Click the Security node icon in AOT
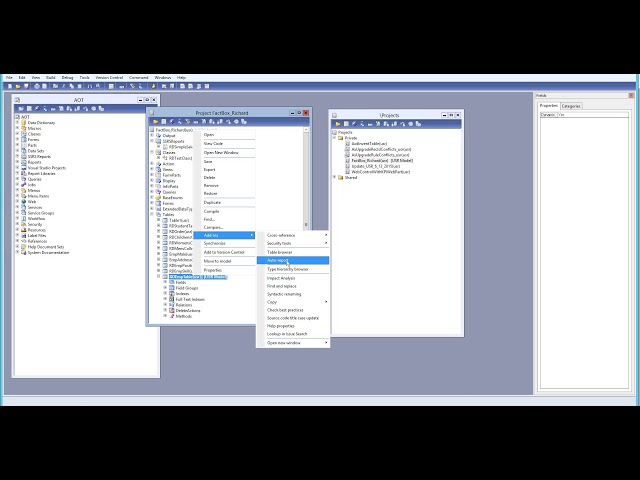Viewport: 640px width, 480px height. coord(24,224)
